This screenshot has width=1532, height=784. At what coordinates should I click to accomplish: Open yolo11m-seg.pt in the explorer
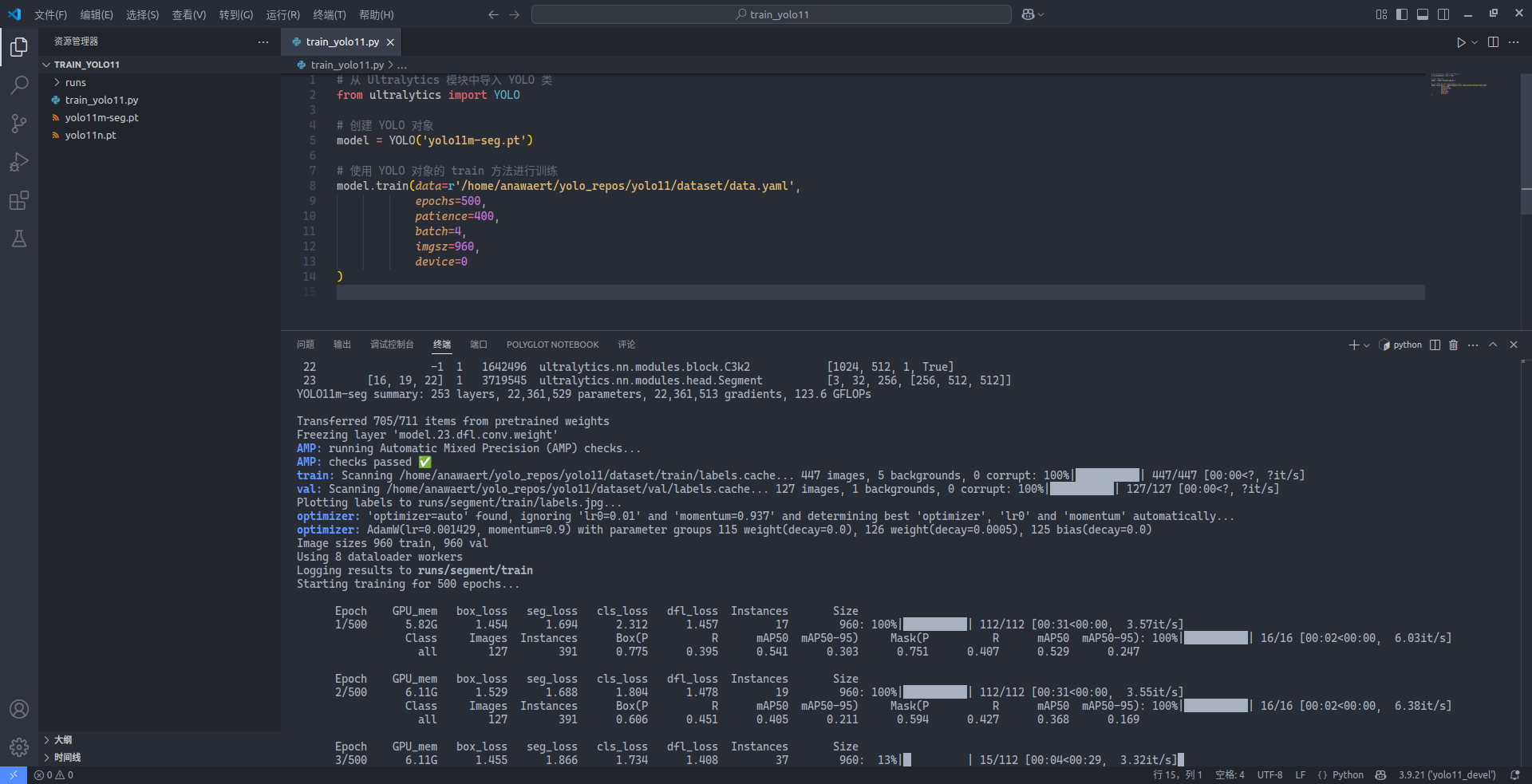coord(101,118)
